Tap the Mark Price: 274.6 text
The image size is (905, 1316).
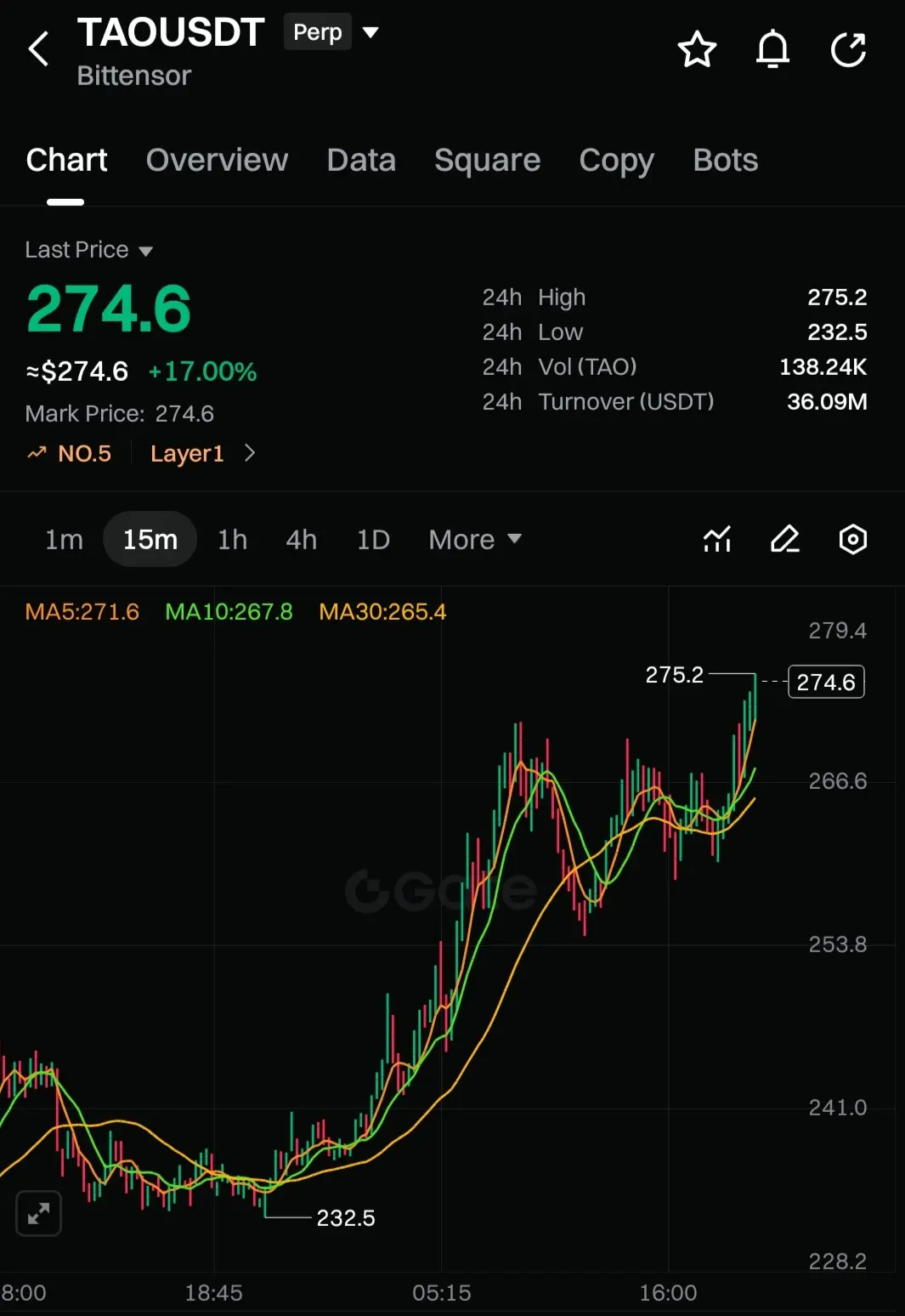pyautogui.click(x=119, y=414)
